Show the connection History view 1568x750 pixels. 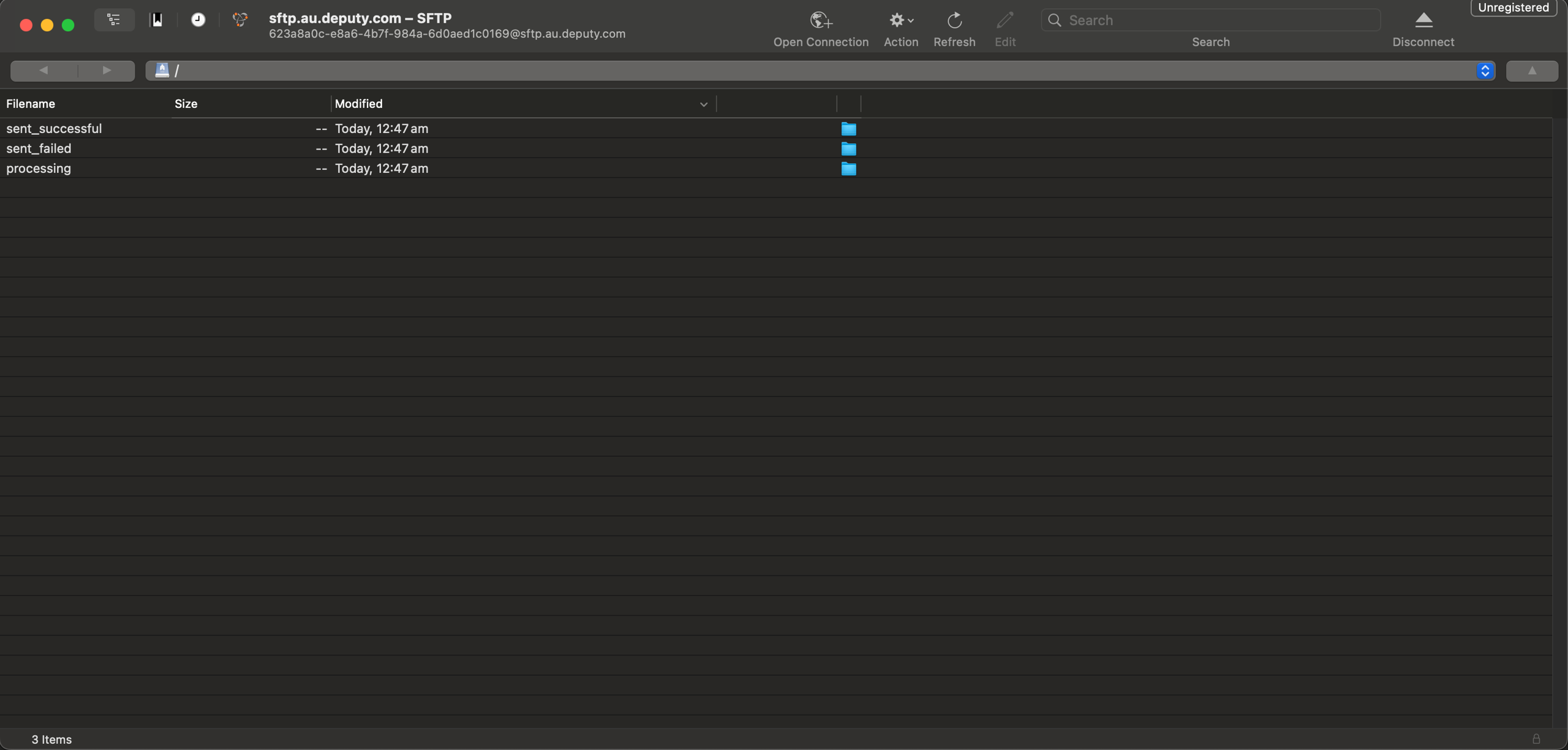(198, 20)
